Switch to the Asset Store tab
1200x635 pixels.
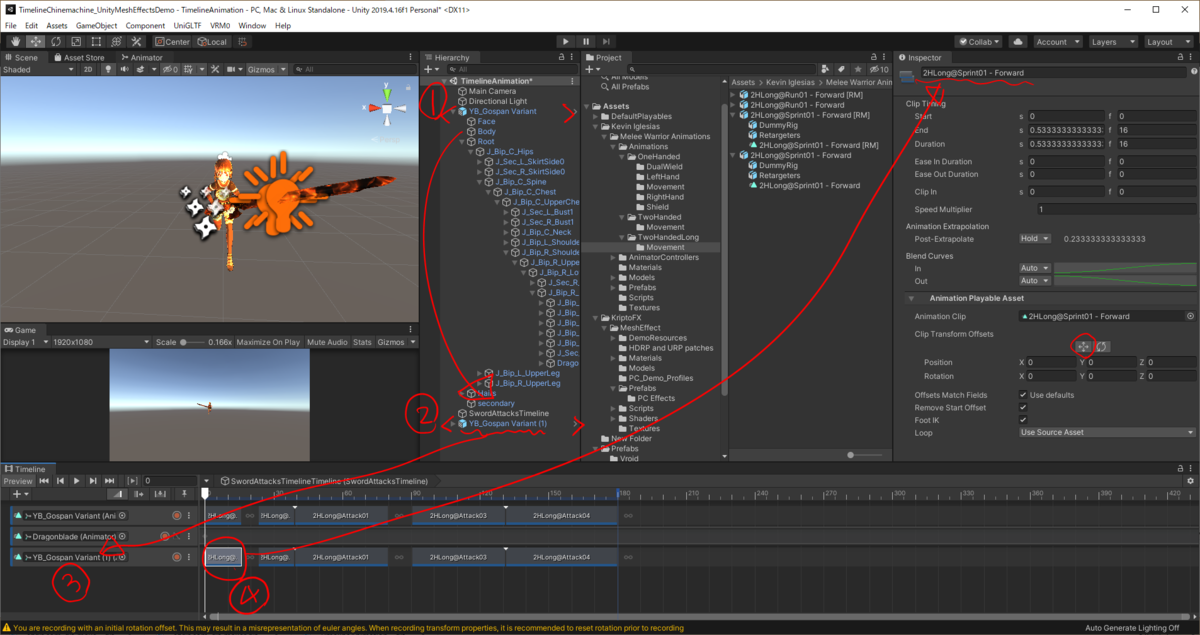pyautogui.click(x=79, y=58)
